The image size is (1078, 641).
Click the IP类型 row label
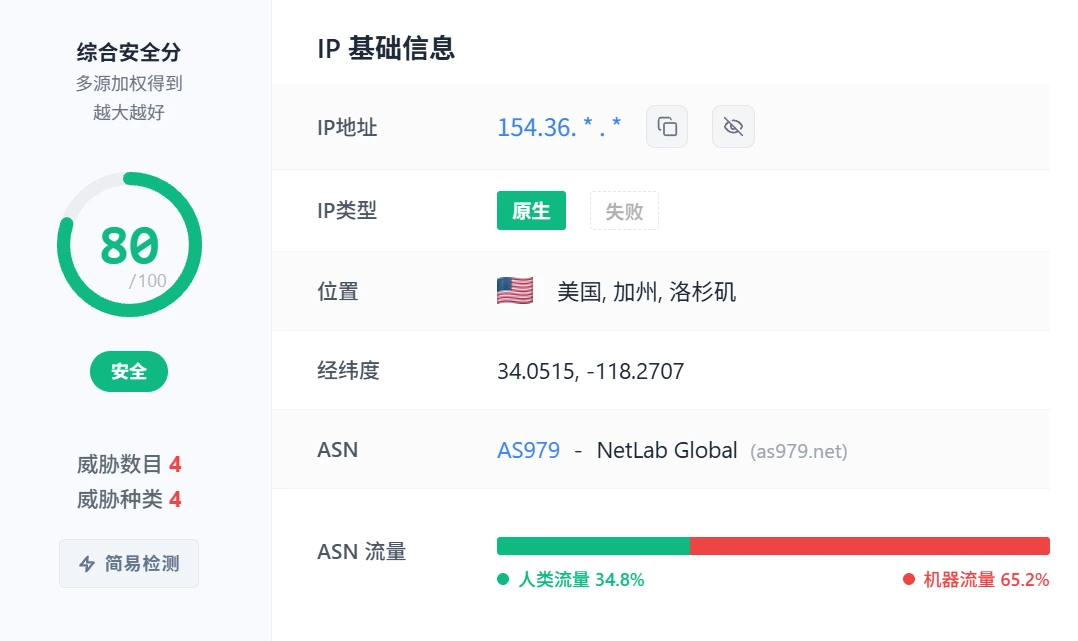pyautogui.click(x=347, y=210)
